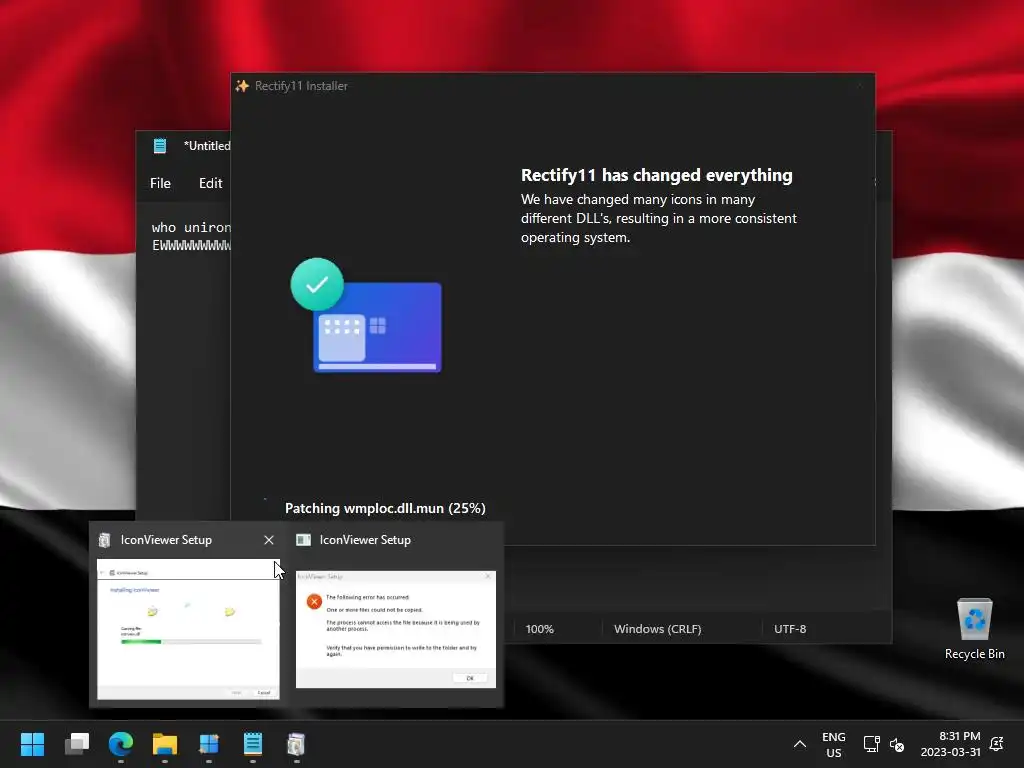1024x768 pixels.
Task: Click the 100% zoom level in Notepad status bar
Action: [539, 629]
